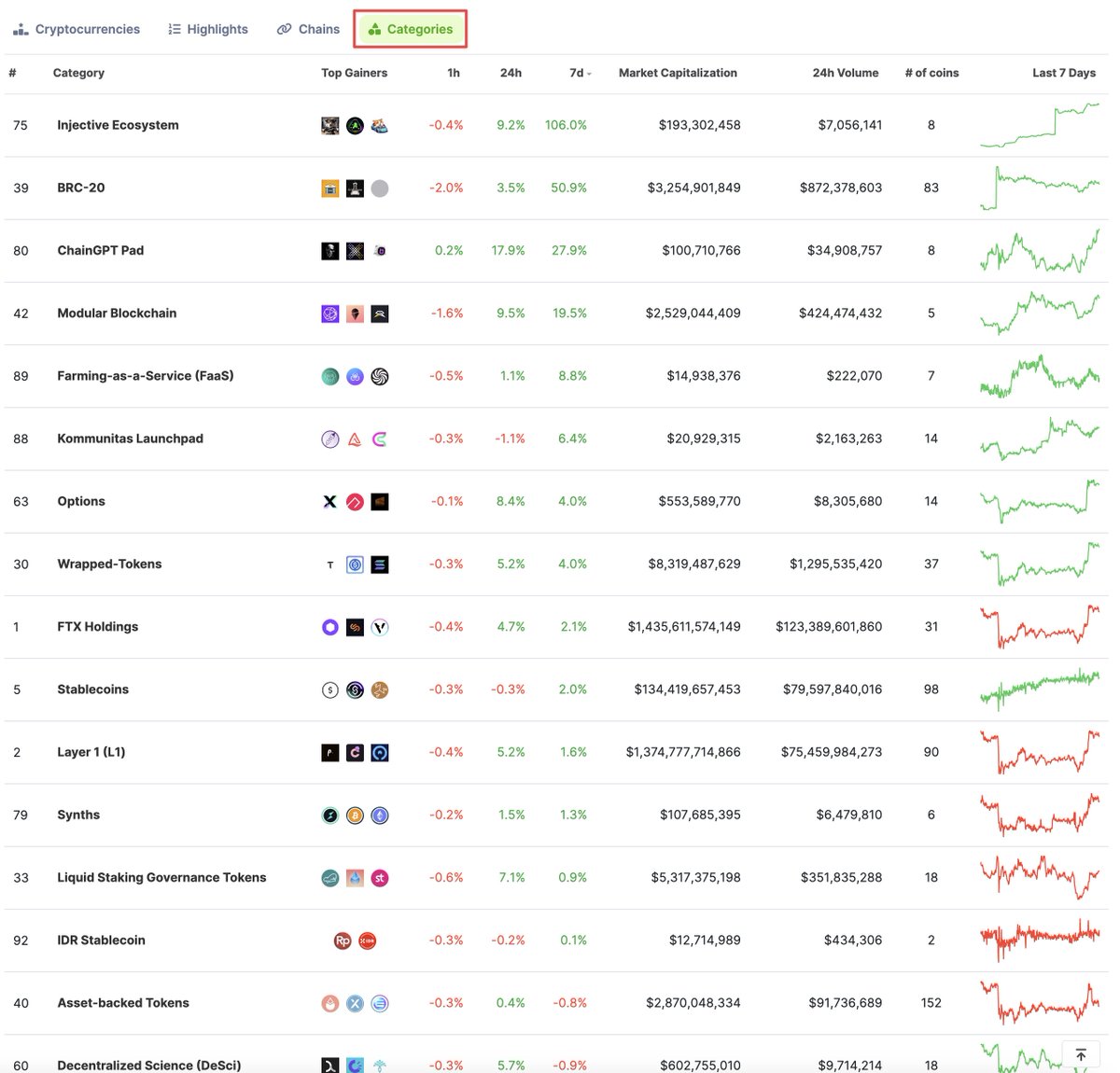The image size is (1120, 1073).
Task: Click first gainer icon in Stablecoins row
Action: coord(330,690)
